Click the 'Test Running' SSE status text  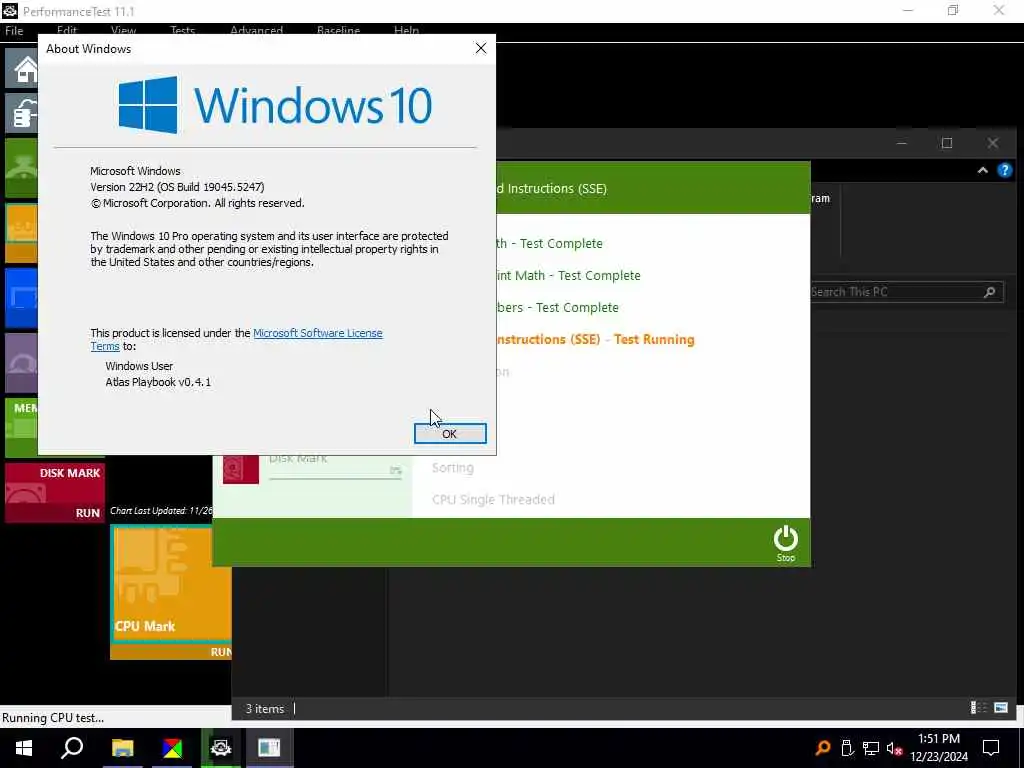pos(654,340)
